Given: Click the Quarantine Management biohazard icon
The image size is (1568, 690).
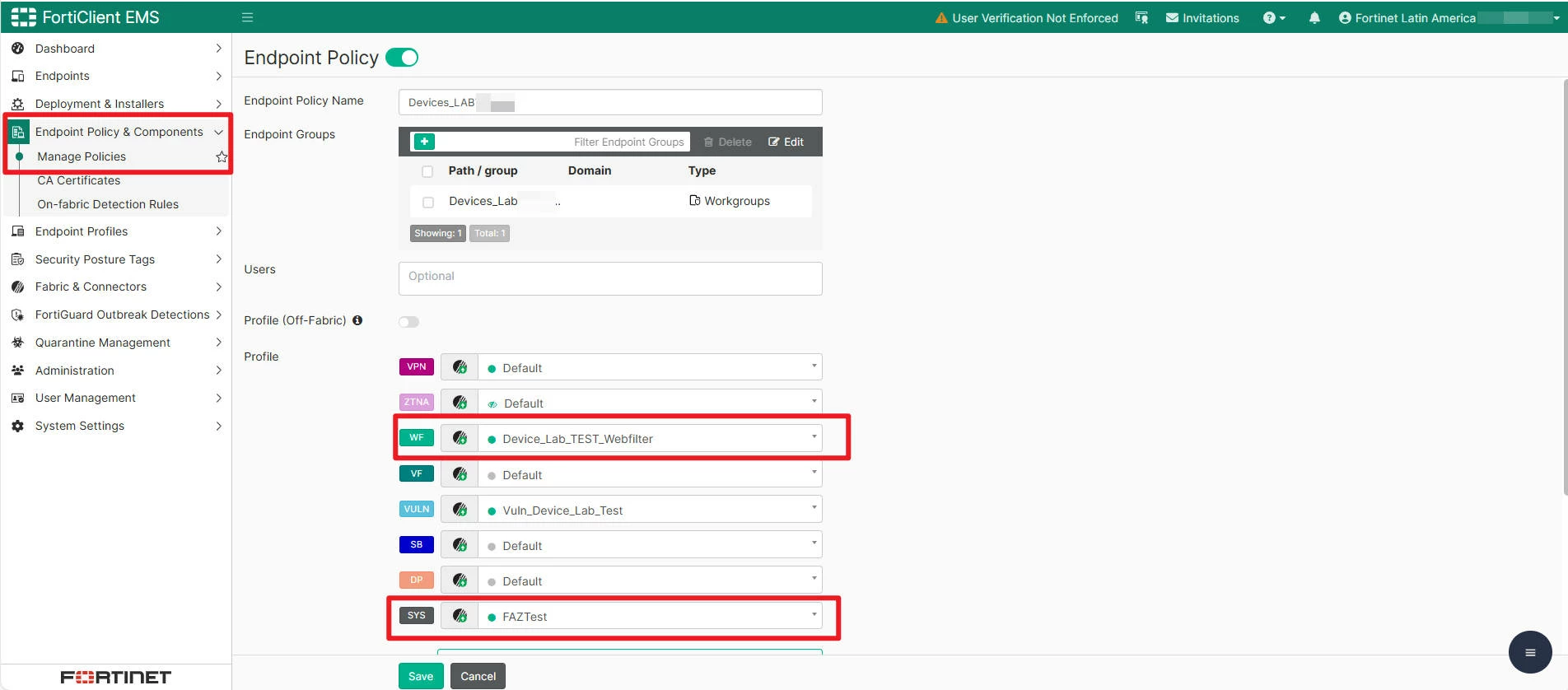Looking at the screenshot, I should click(x=17, y=343).
